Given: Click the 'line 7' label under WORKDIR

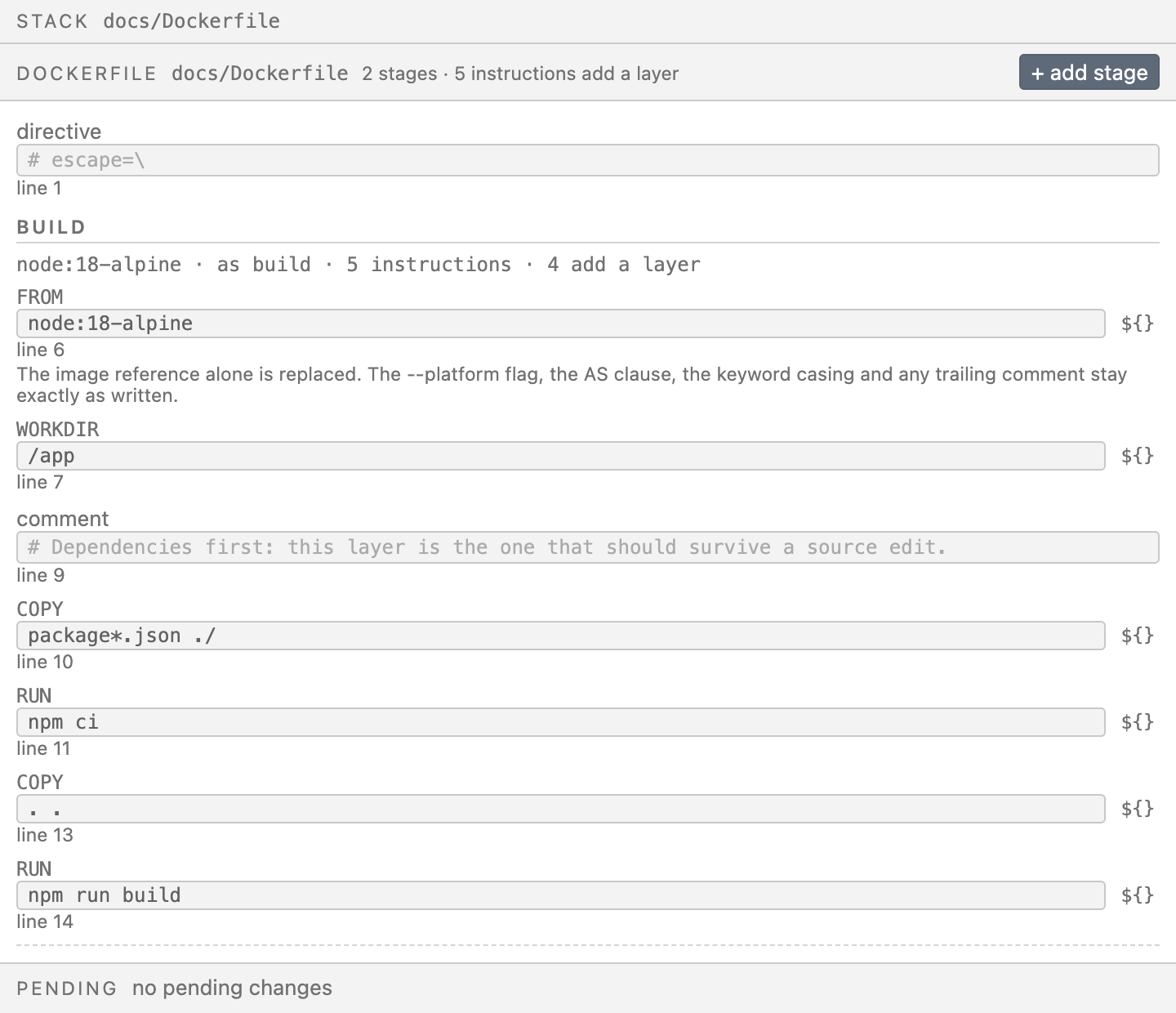Looking at the screenshot, I should tap(40, 482).
